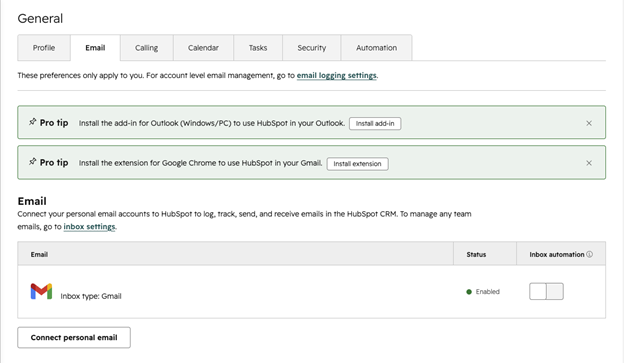Click pin icon on Outlook pro tip

pos(33,122)
